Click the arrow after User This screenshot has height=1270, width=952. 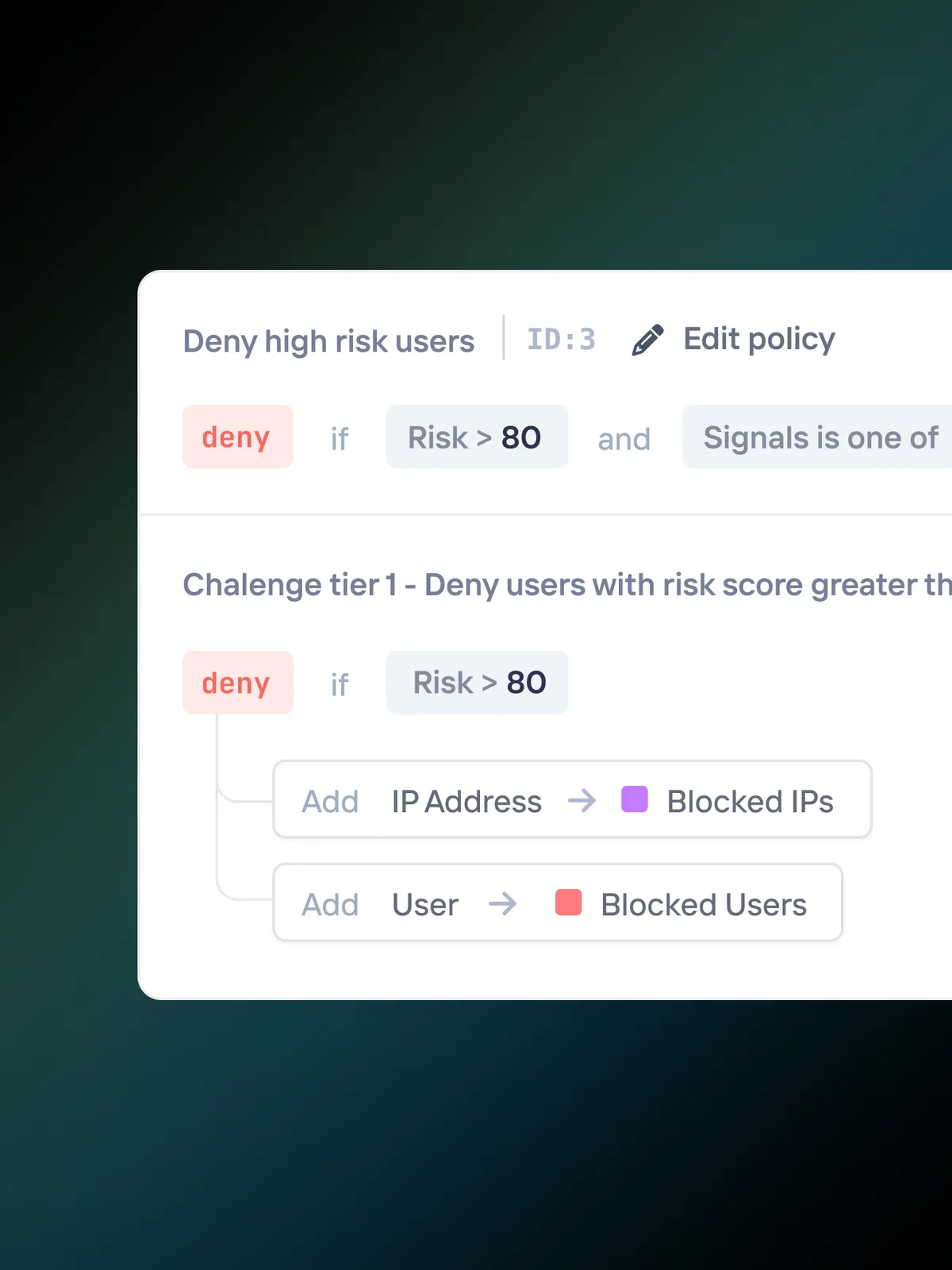(x=502, y=903)
